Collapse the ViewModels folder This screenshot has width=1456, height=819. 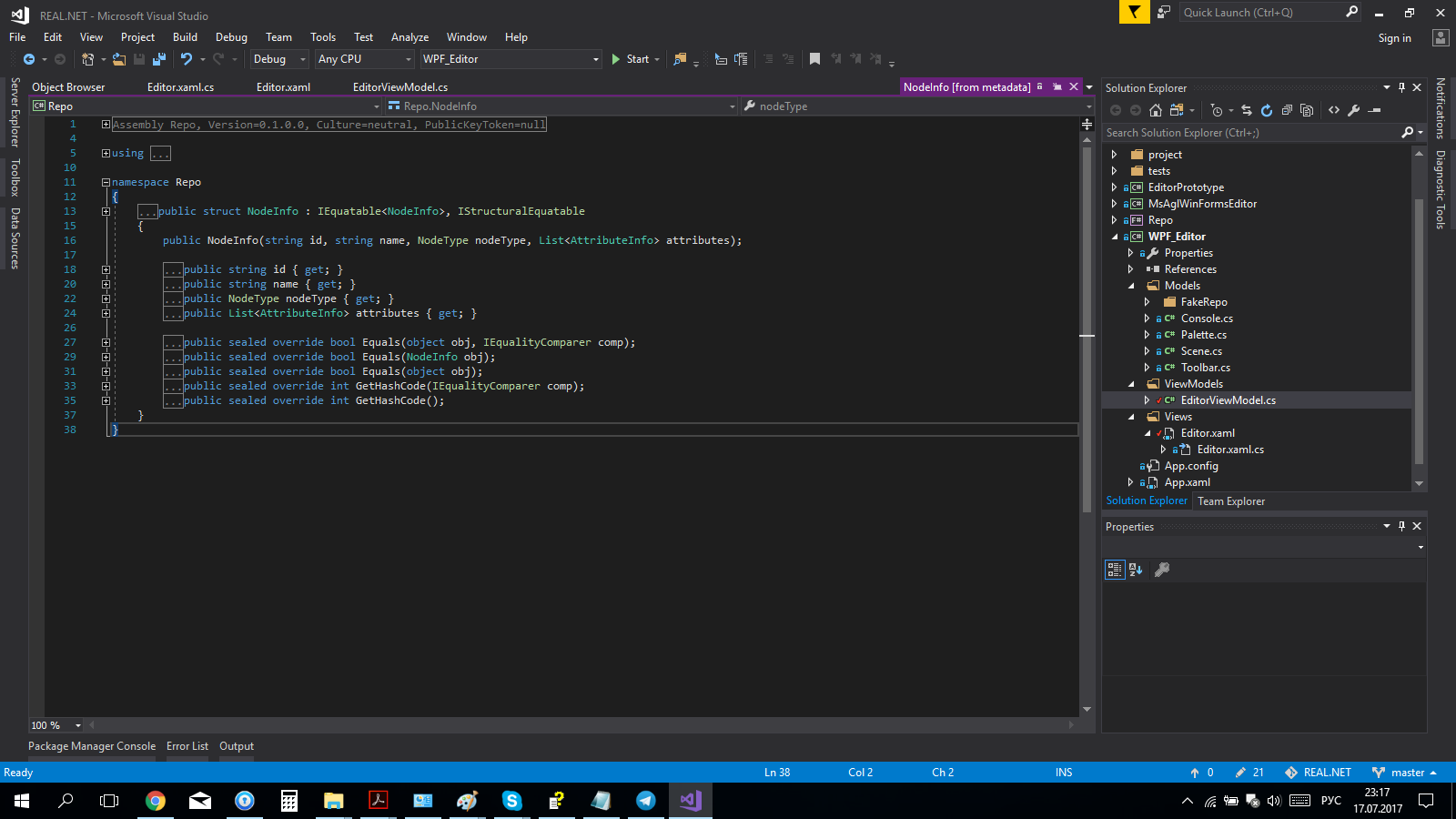(x=1131, y=384)
